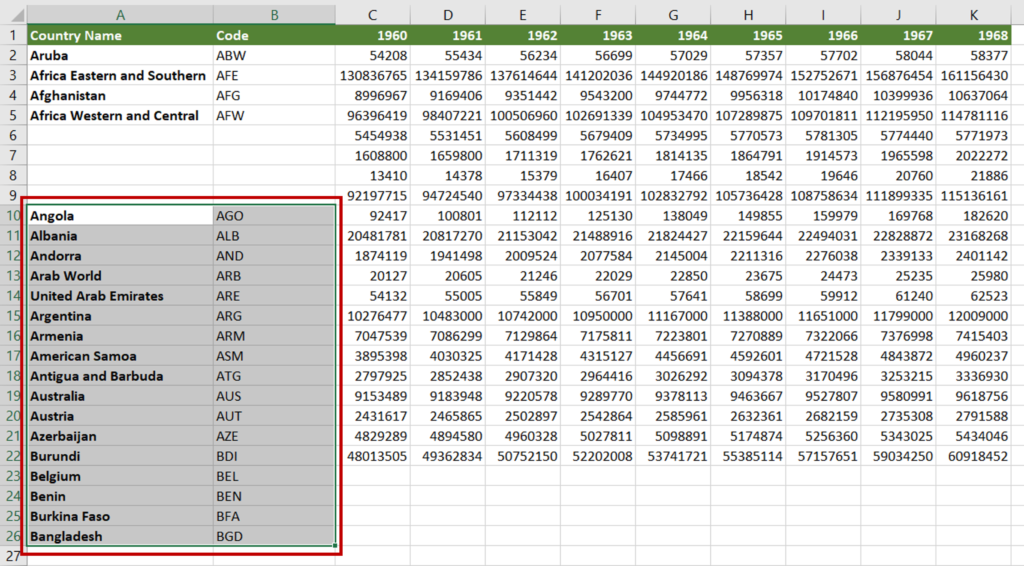The height and width of the screenshot is (566, 1024).
Task: Click the AGO code cell
Action: coord(274,215)
